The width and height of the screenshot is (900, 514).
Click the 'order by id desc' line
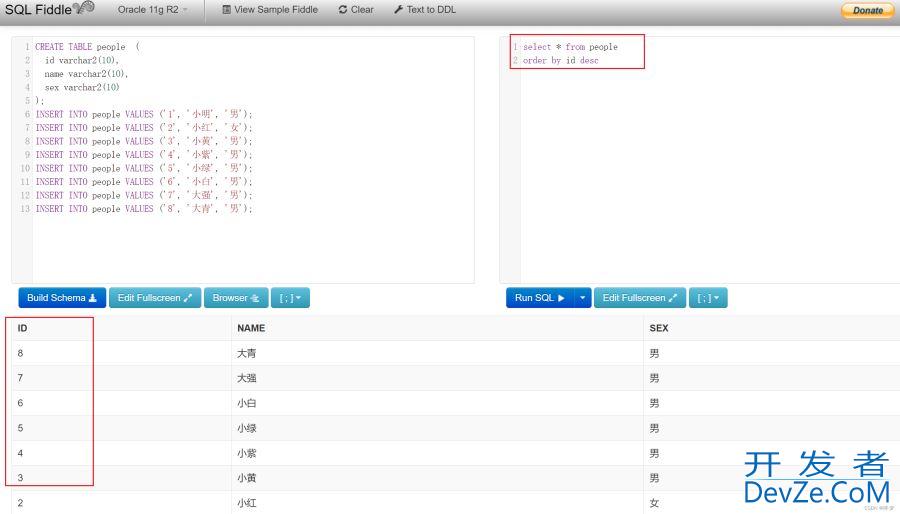[560, 60]
